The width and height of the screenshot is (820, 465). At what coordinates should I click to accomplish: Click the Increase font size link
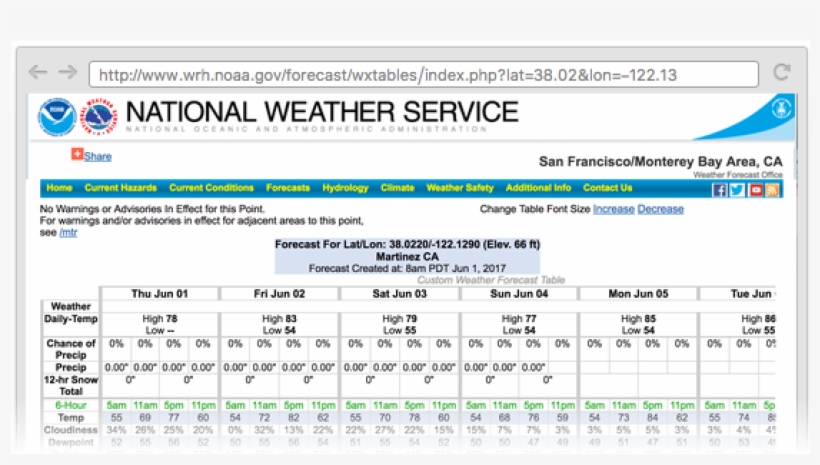(x=613, y=209)
